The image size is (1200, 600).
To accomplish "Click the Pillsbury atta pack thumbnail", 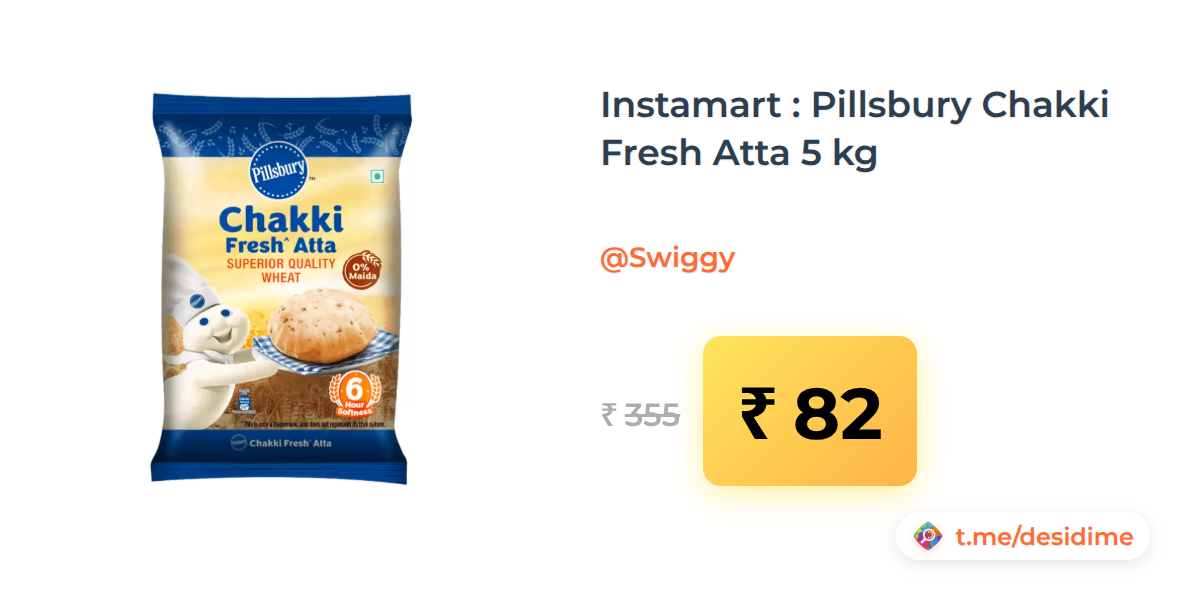I will point(281,288).
